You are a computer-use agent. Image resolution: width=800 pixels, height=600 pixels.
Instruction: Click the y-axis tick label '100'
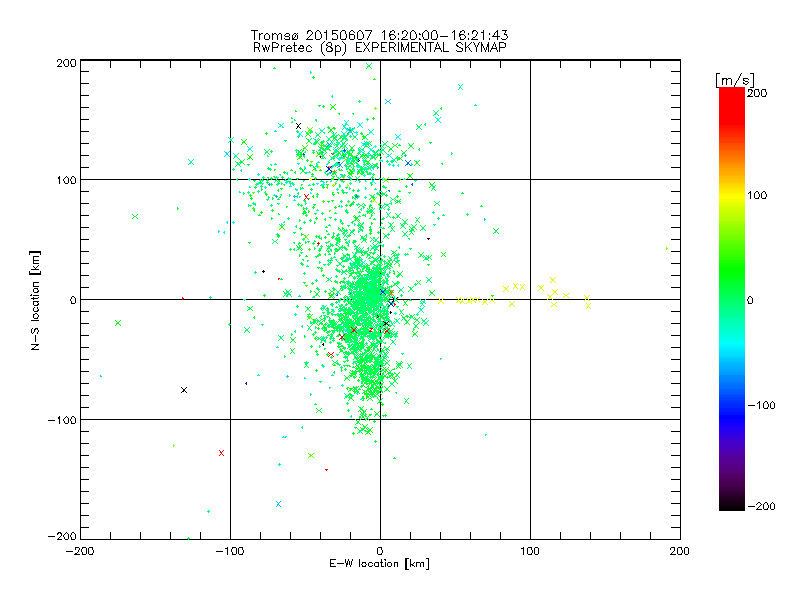coord(66,180)
